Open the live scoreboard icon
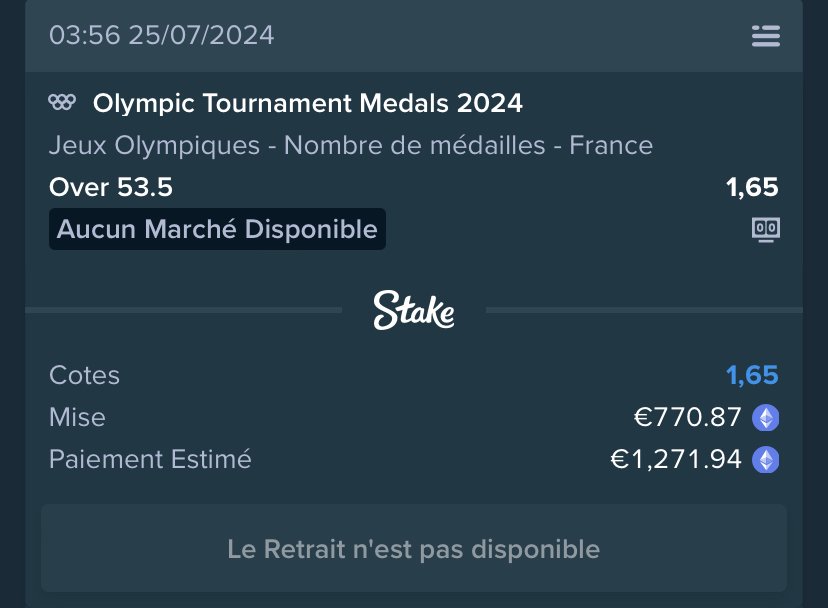Viewport: 828px width, 608px height. click(766, 230)
